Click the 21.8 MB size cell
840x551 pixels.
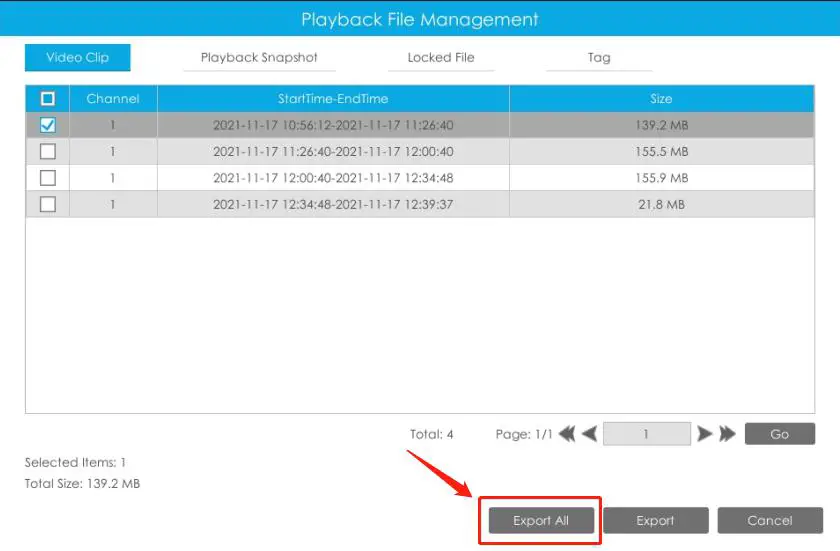tap(662, 204)
